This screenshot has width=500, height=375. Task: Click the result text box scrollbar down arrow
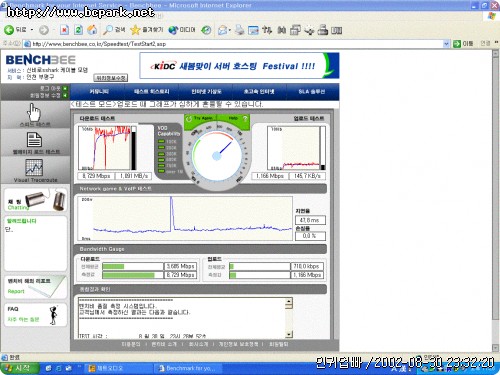click(x=289, y=334)
